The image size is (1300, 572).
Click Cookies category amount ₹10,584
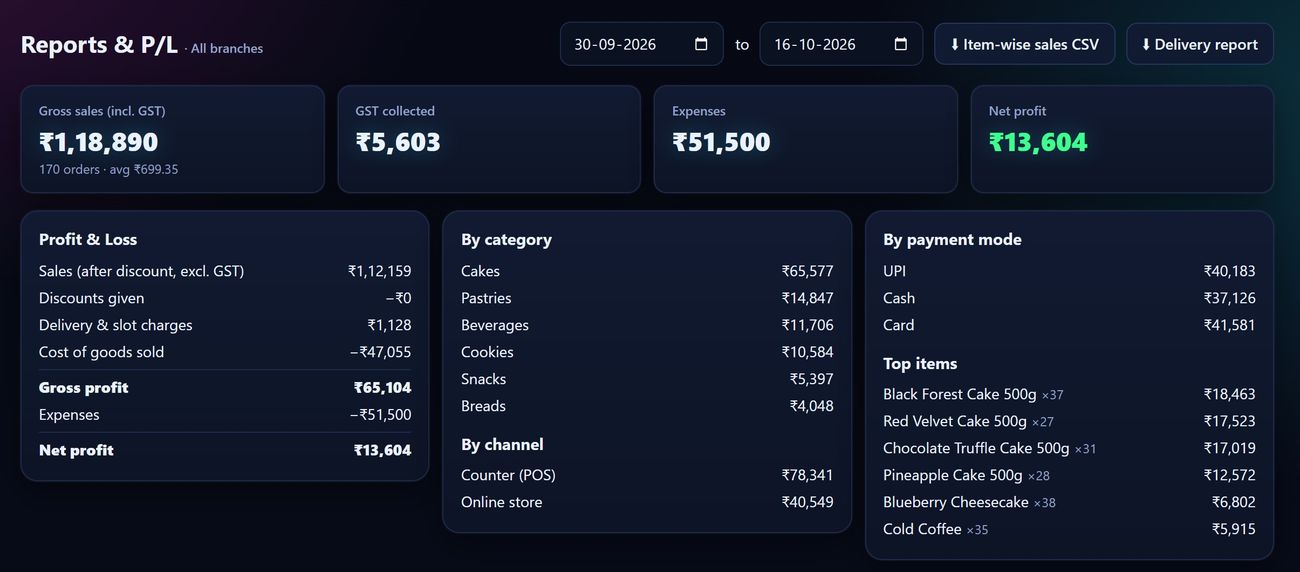click(x=807, y=352)
